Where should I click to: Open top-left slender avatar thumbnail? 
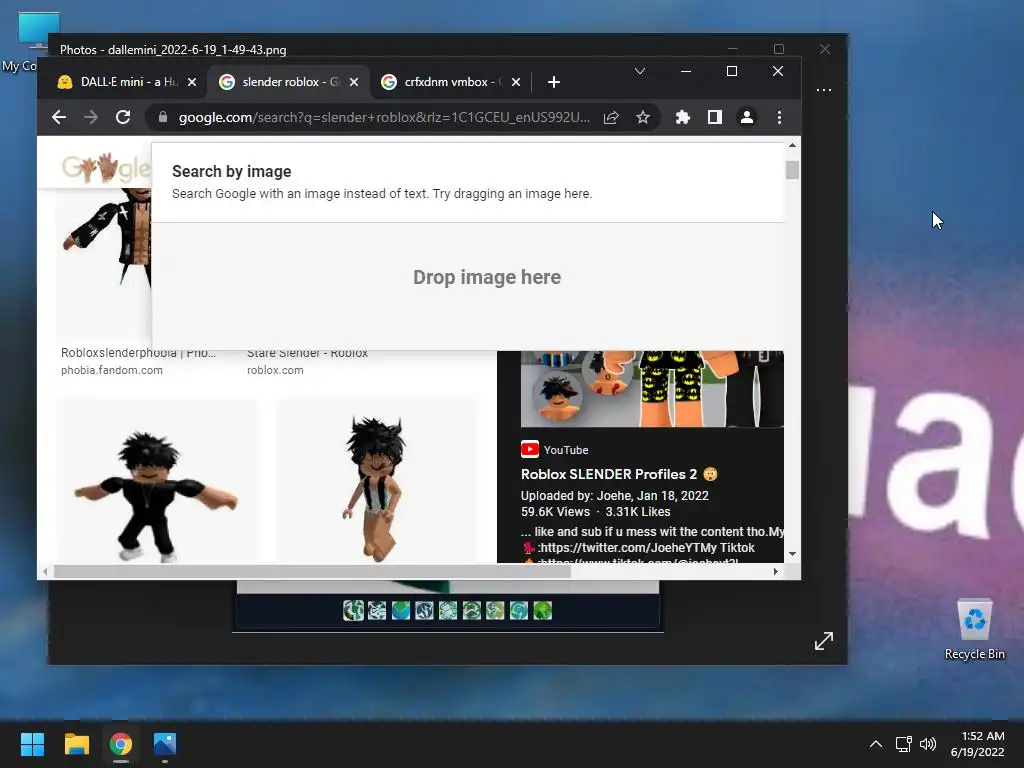(x=103, y=261)
